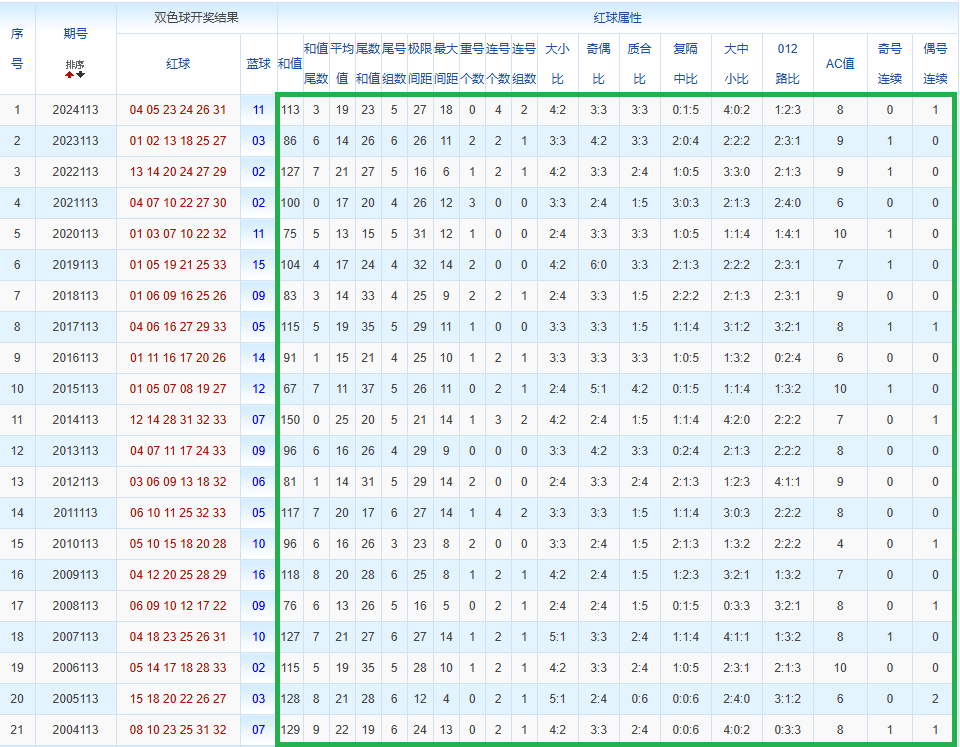The height and width of the screenshot is (747, 960).
Task: Click the black descending sort arrow under 期号
Action: click(x=80, y=75)
